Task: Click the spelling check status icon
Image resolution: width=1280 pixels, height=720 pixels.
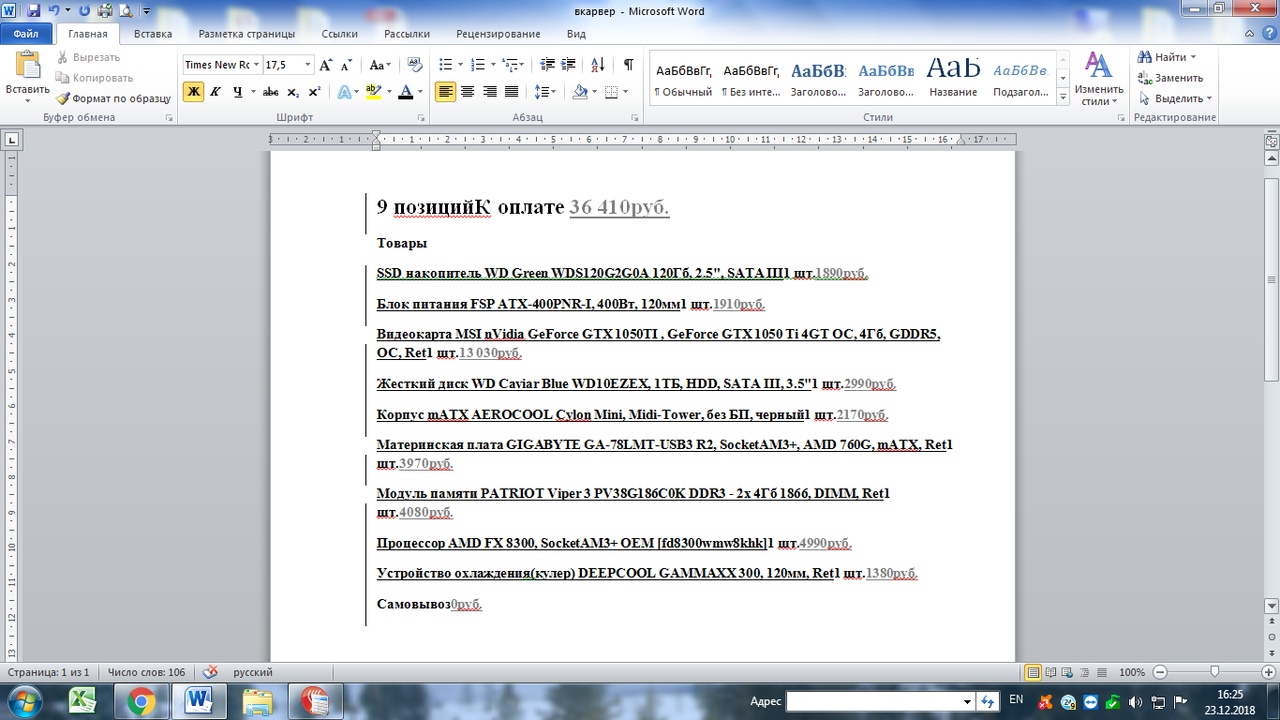Action: [x=210, y=672]
